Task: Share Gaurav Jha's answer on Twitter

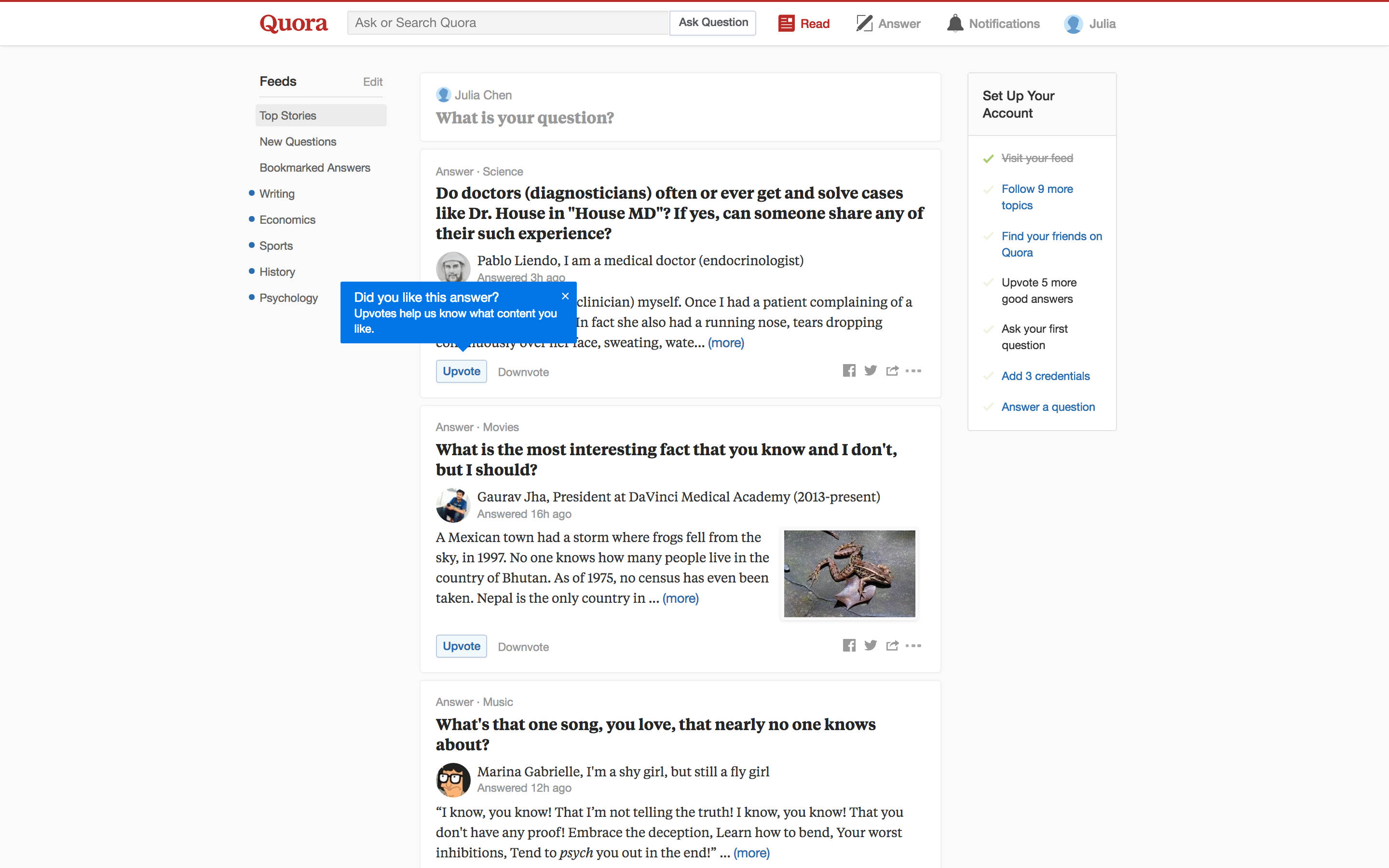Action: coord(871,646)
